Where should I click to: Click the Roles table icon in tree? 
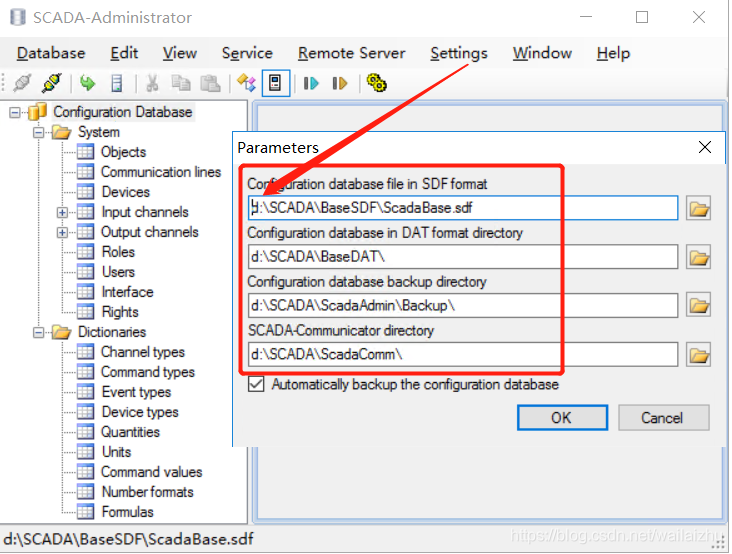tap(85, 252)
